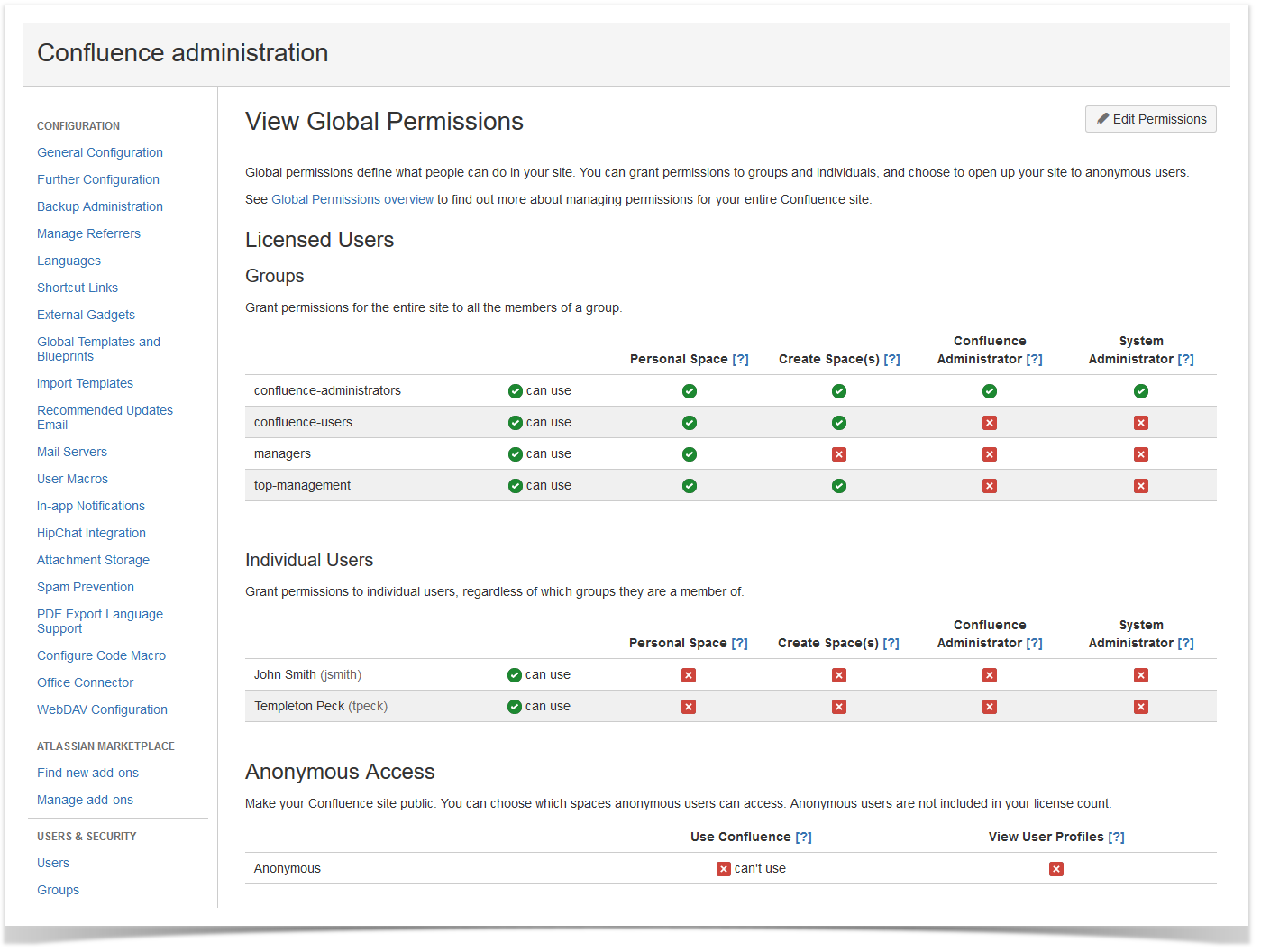The height and width of the screenshot is (952, 1261).
Task: Click confluence-users Confluence Administrator red X icon
Action: tap(989, 423)
